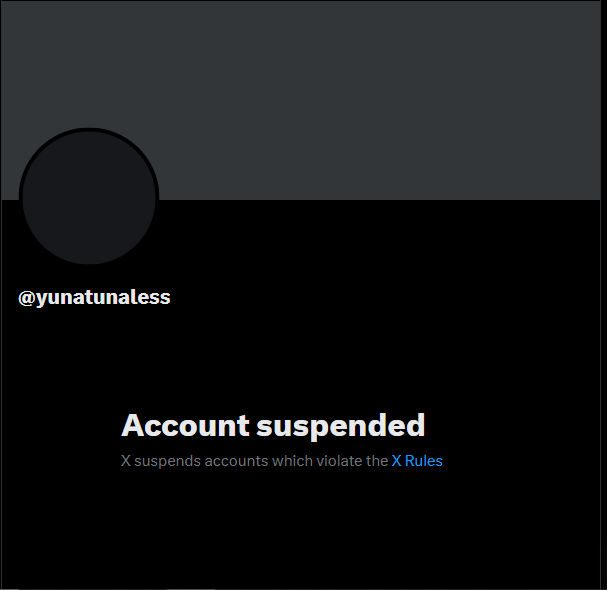Click the Account suspended heading

pyautogui.click(x=273, y=425)
